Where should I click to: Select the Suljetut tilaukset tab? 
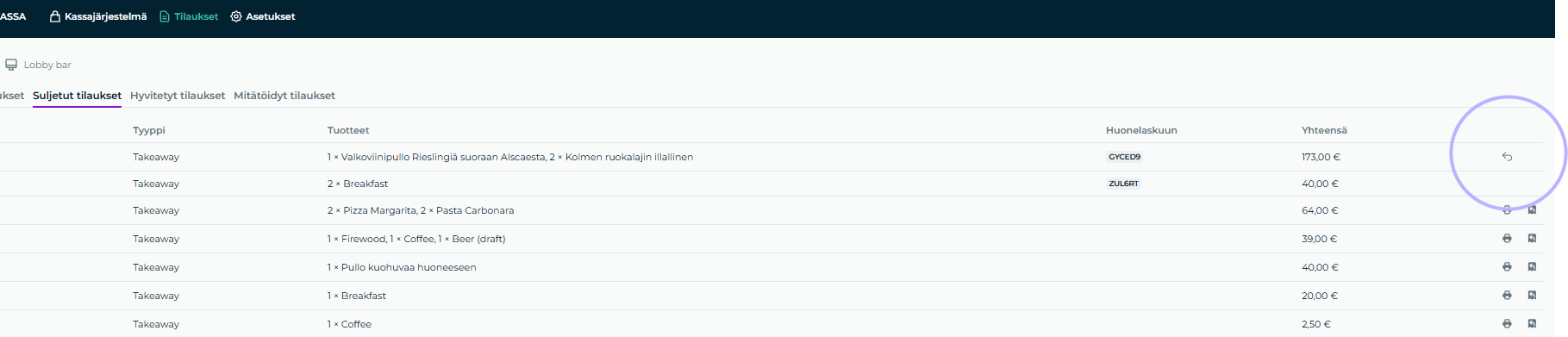(x=77, y=96)
